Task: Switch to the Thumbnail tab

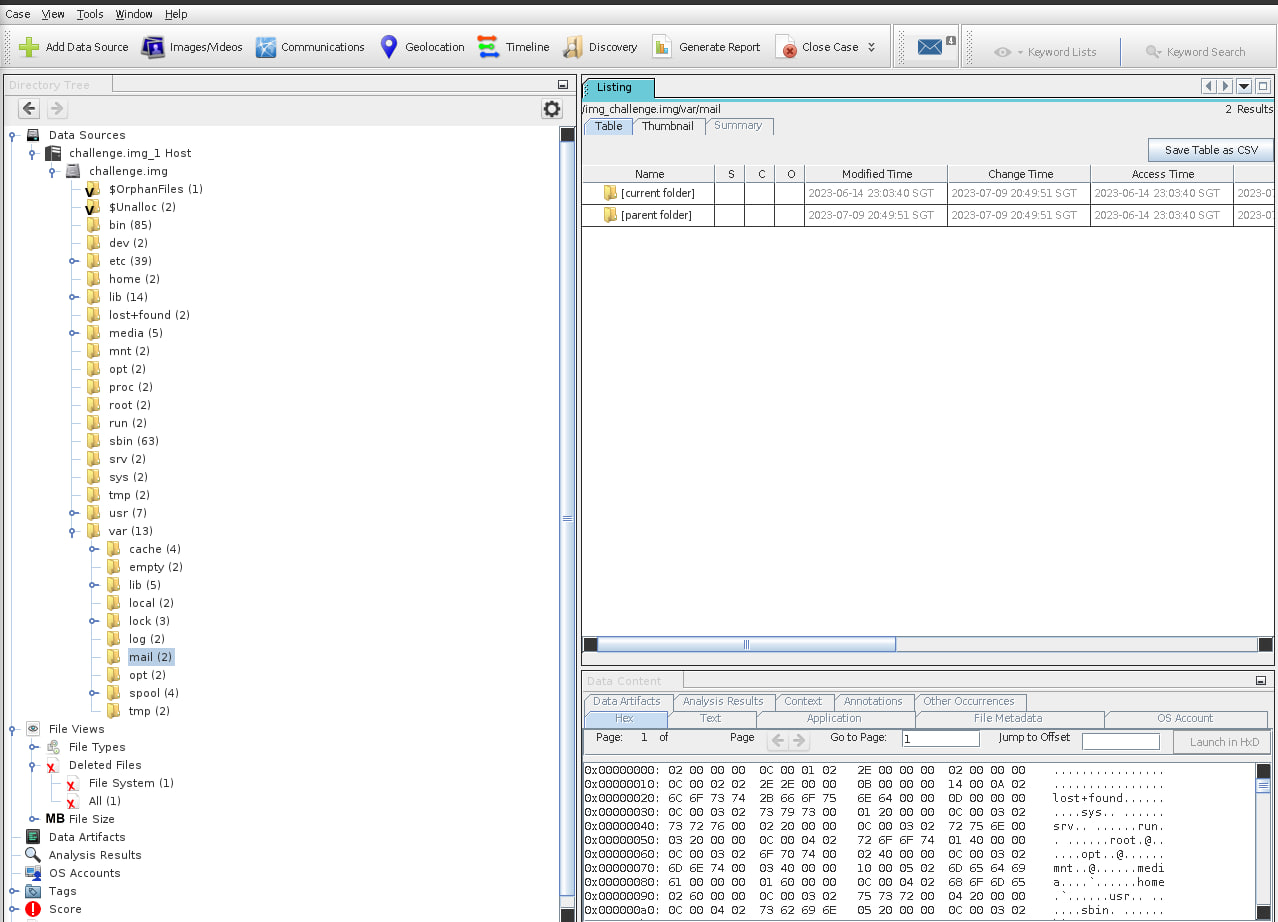Action: point(667,126)
